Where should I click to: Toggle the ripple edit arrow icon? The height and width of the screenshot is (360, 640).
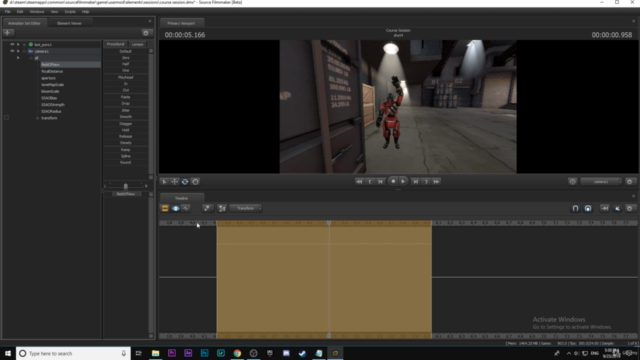pyautogui.click(x=604, y=209)
